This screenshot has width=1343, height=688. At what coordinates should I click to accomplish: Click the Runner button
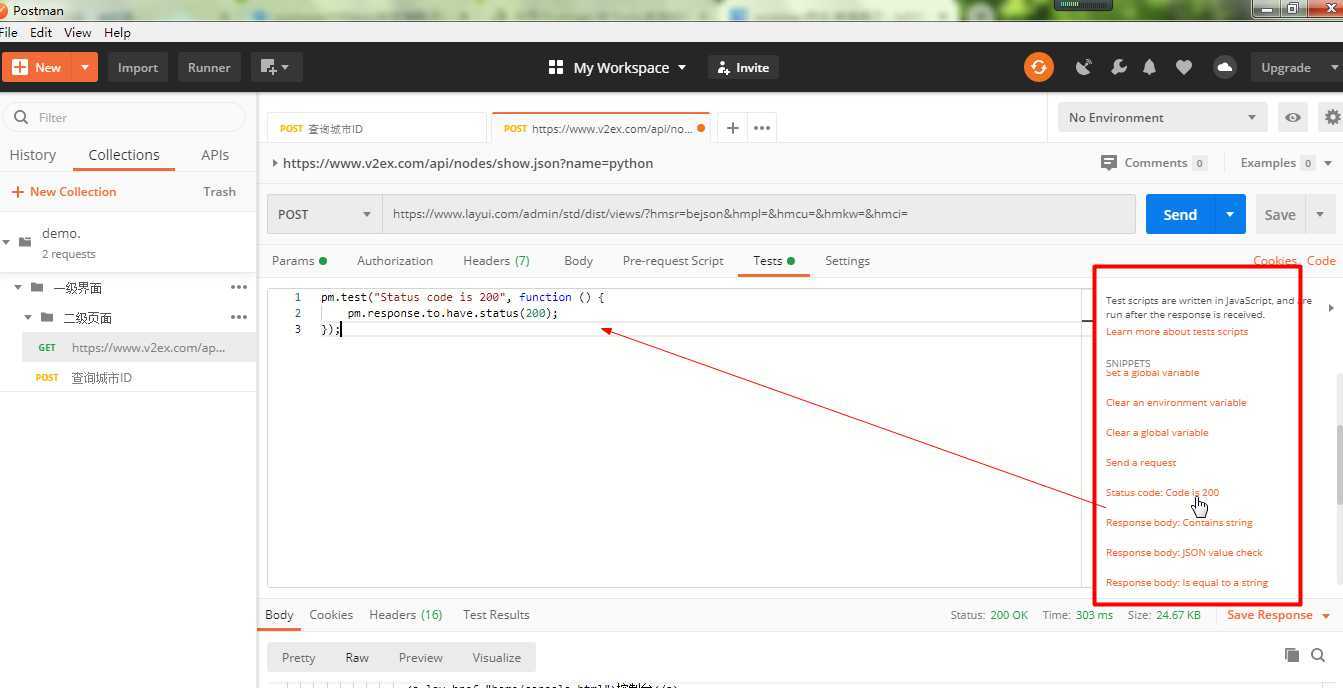point(209,67)
